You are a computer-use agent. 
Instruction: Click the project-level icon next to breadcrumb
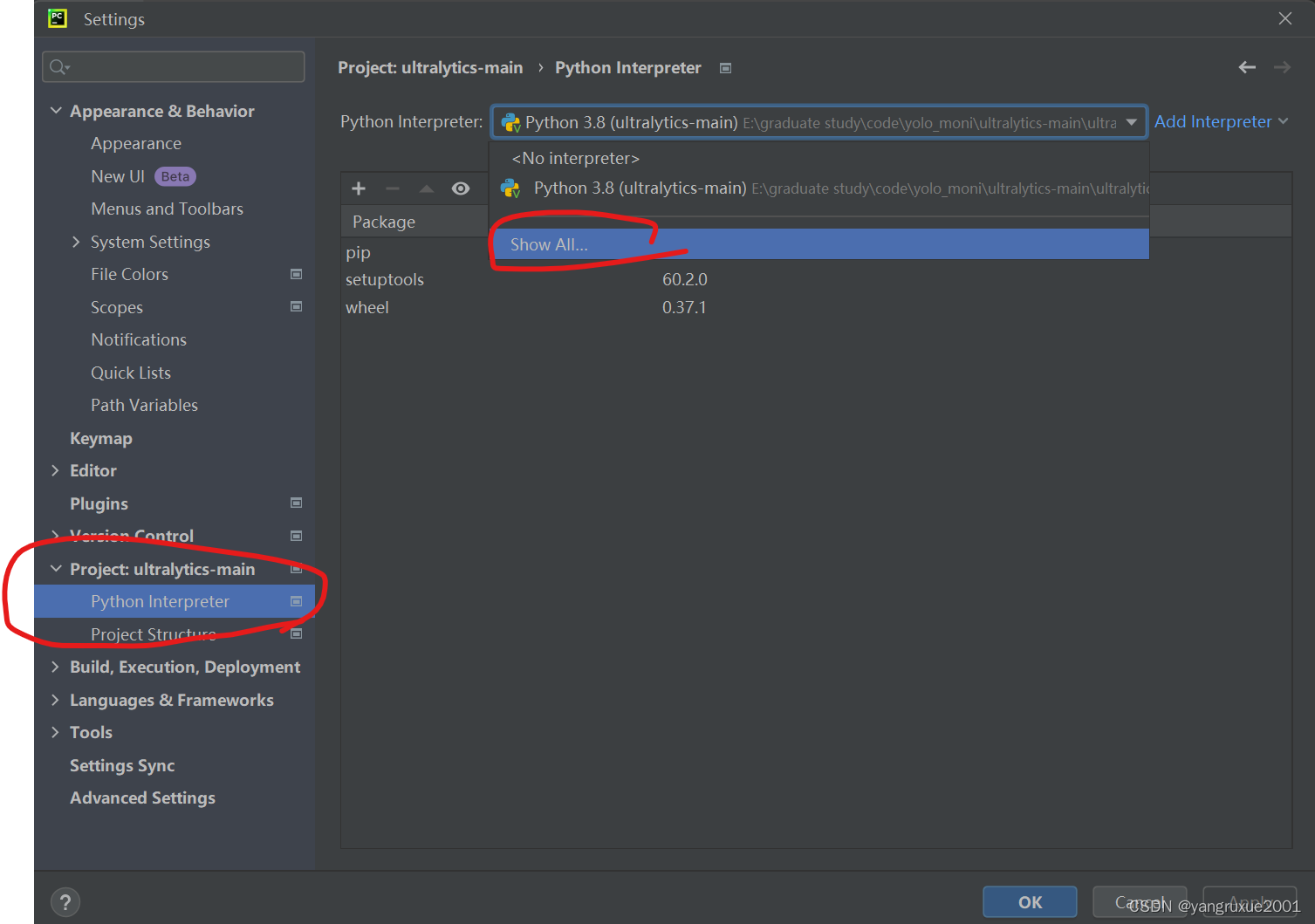coord(725,68)
